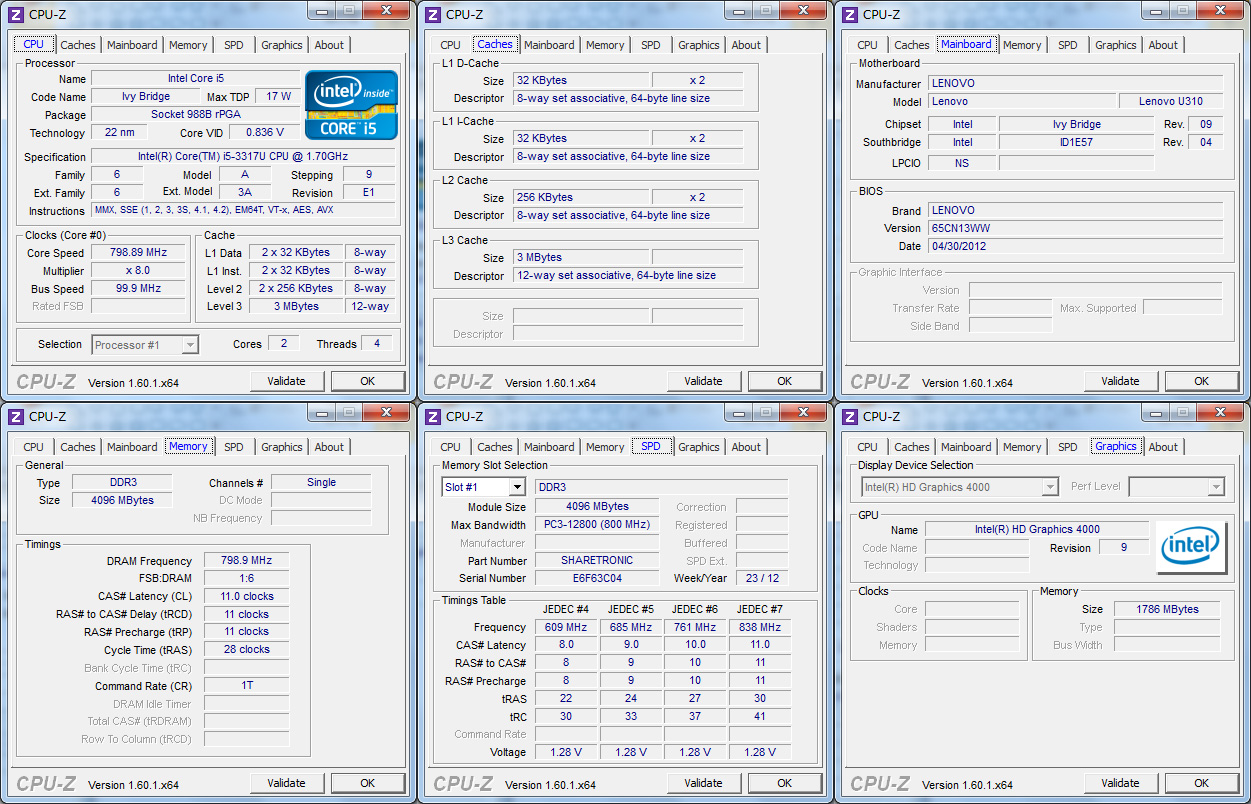Switch to the About tab in the Processor window
This screenshot has width=1251, height=804.
point(329,45)
